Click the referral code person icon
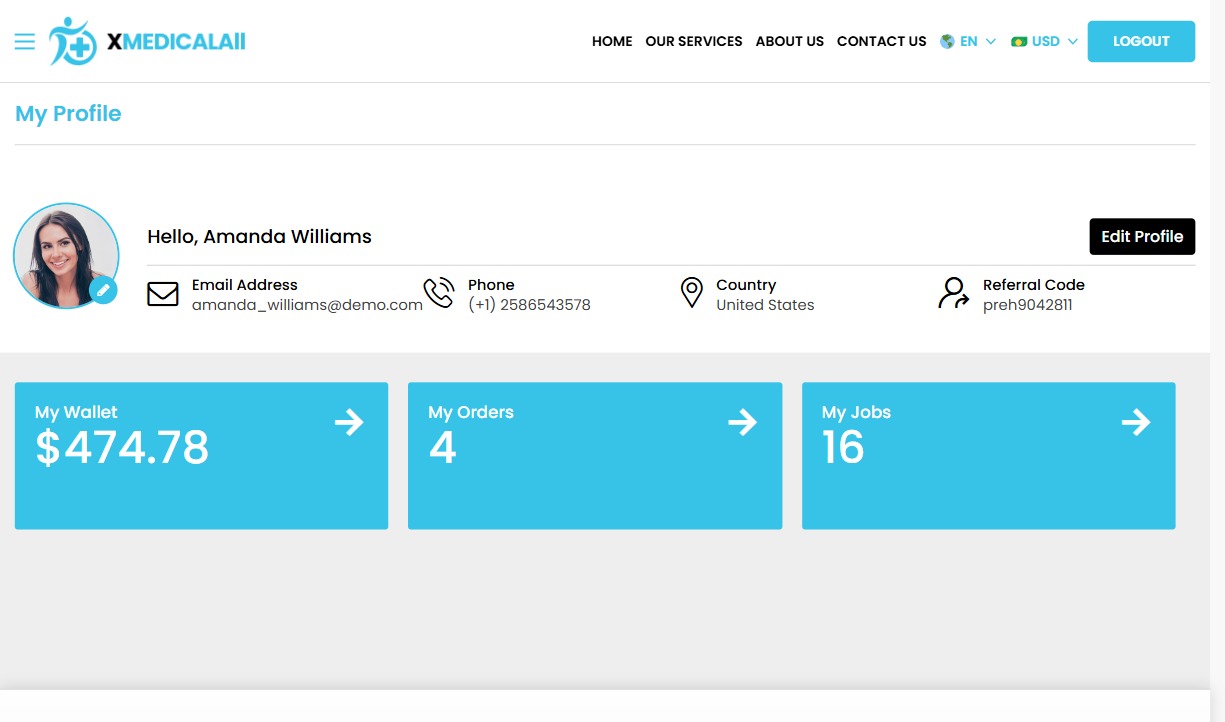 pyautogui.click(x=954, y=293)
